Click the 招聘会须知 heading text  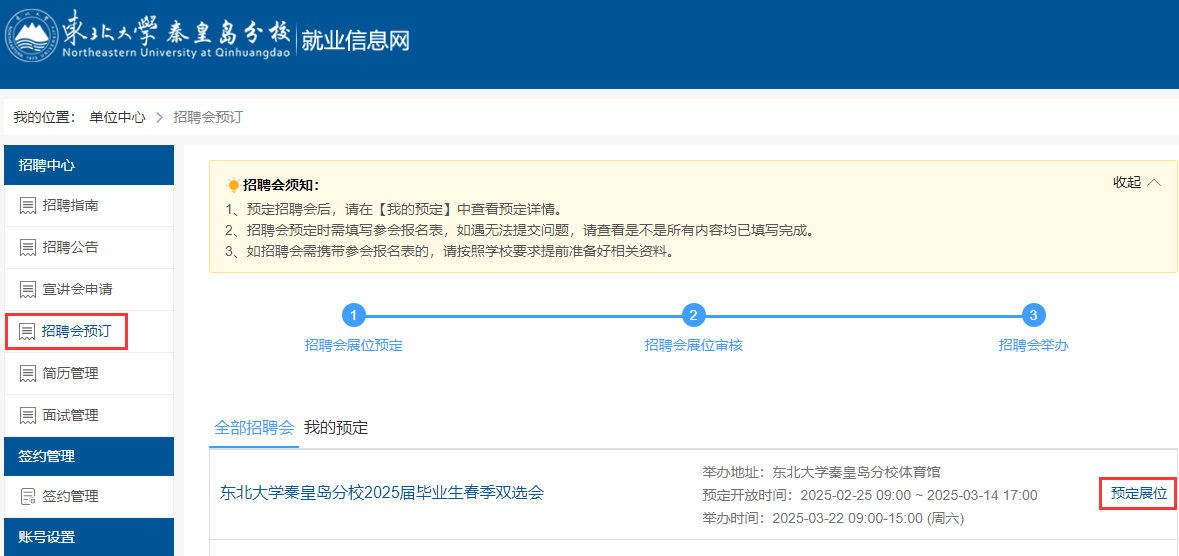click(x=281, y=185)
